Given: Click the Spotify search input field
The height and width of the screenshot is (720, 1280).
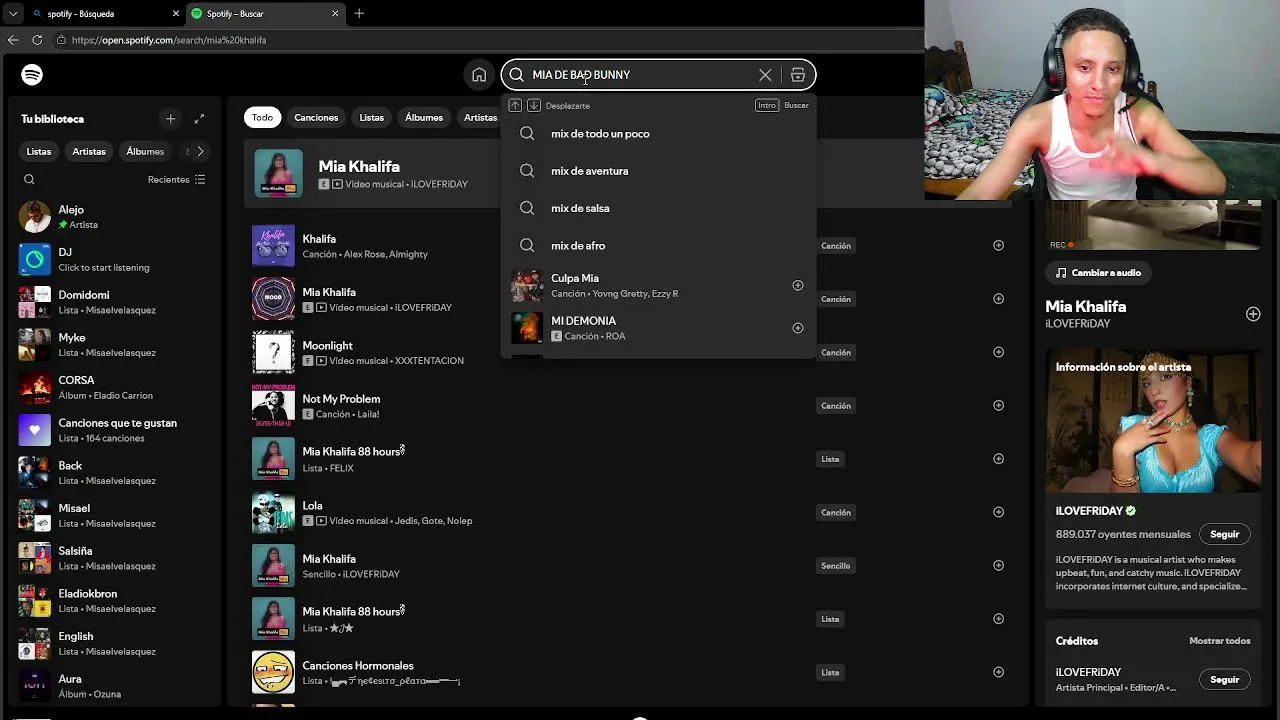Looking at the screenshot, I should (x=640, y=75).
